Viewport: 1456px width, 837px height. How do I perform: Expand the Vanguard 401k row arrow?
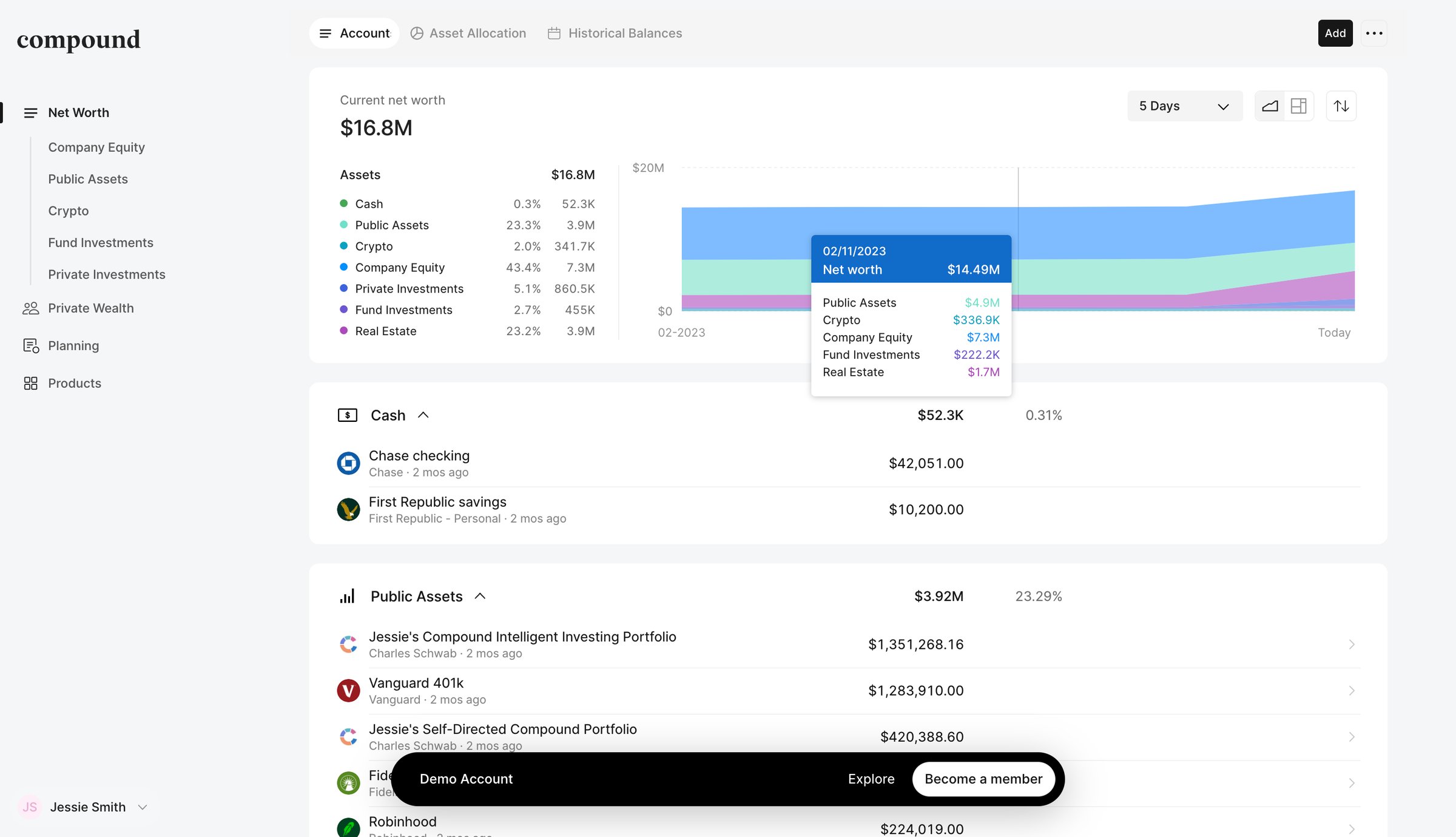coord(1352,691)
